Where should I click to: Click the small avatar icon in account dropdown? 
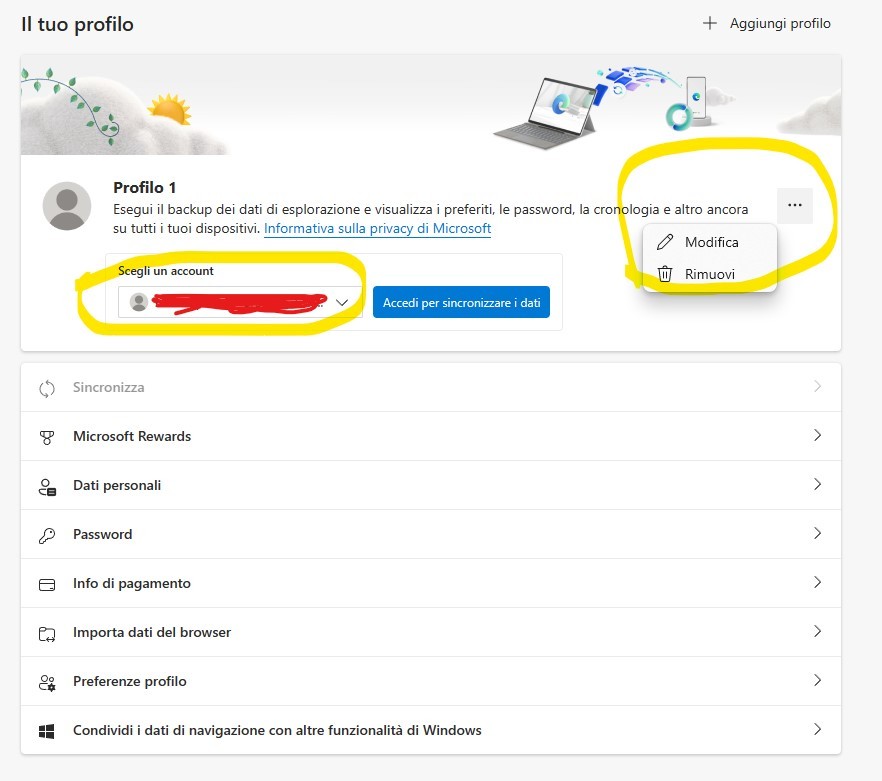[x=139, y=302]
